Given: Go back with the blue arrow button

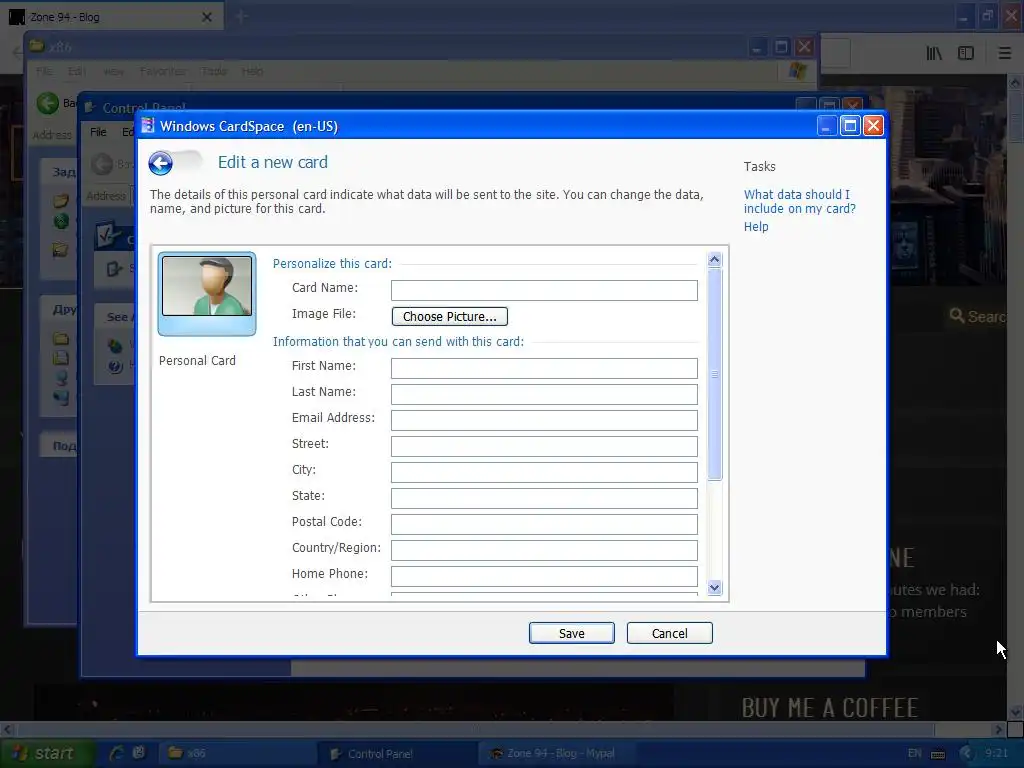Looking at the screenshot, I should 160,163.
